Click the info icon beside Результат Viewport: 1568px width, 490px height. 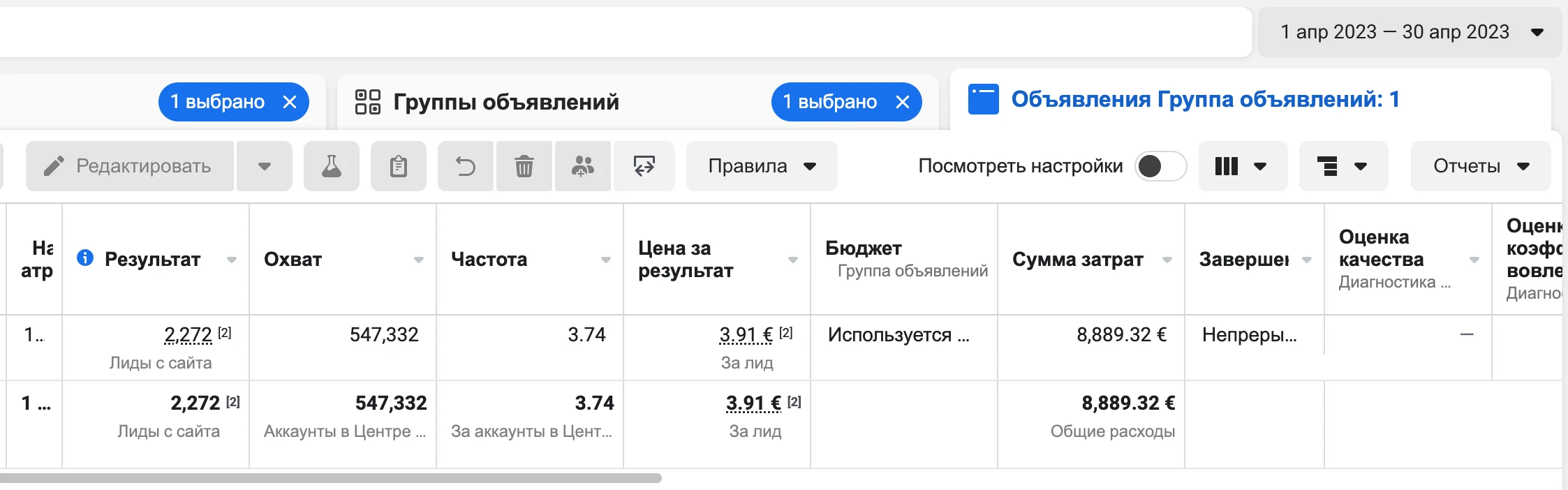coord(85,258)
